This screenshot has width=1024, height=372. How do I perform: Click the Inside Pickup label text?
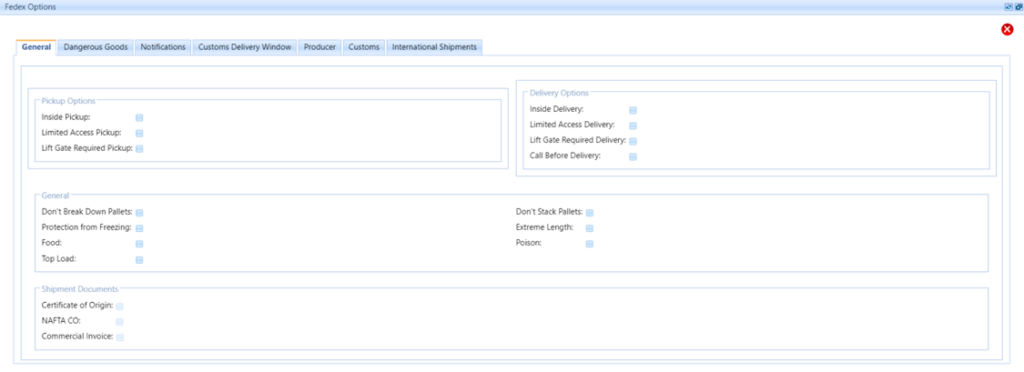coord(66,117)
